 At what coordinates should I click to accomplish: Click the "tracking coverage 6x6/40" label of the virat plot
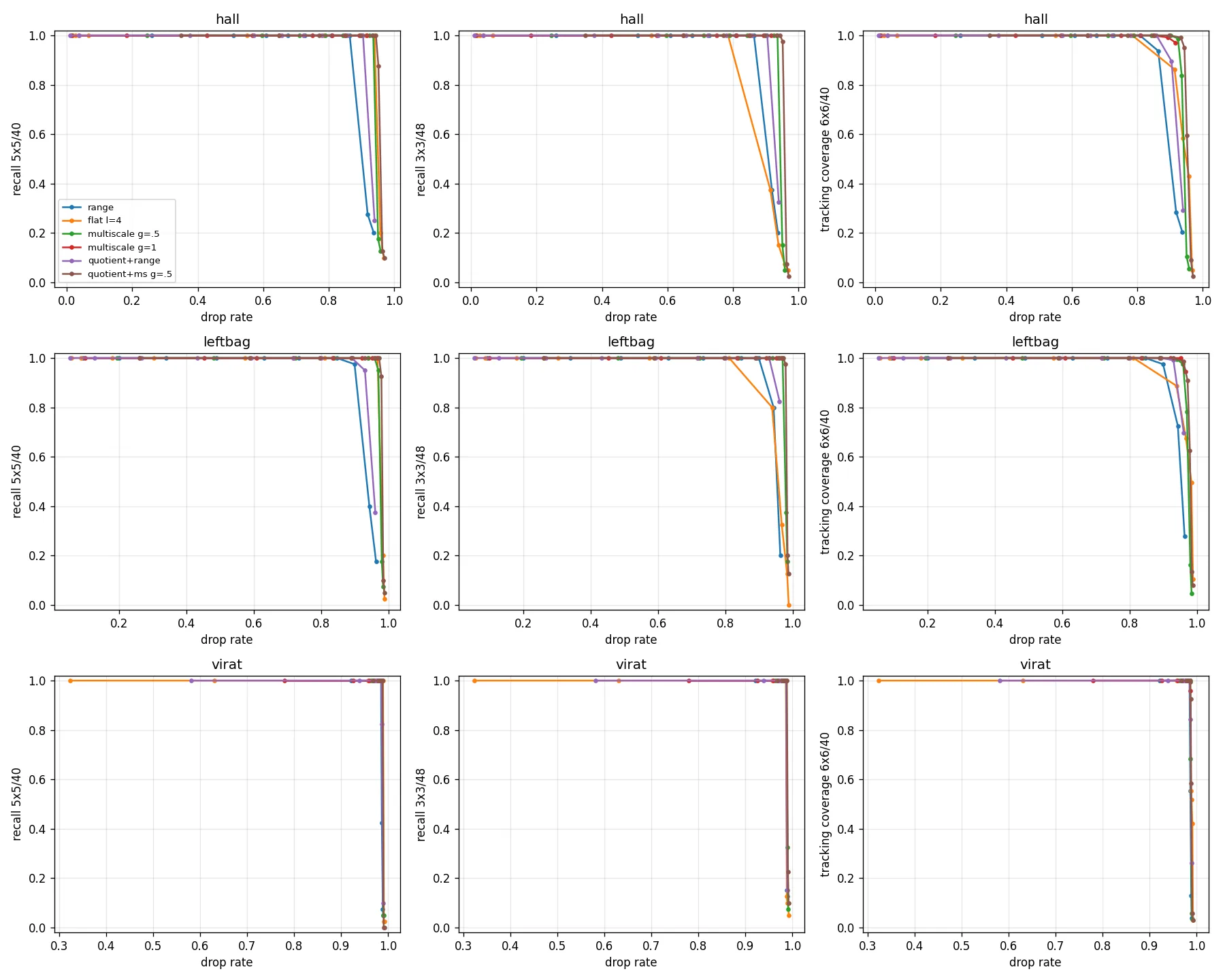tap(826, 804)
